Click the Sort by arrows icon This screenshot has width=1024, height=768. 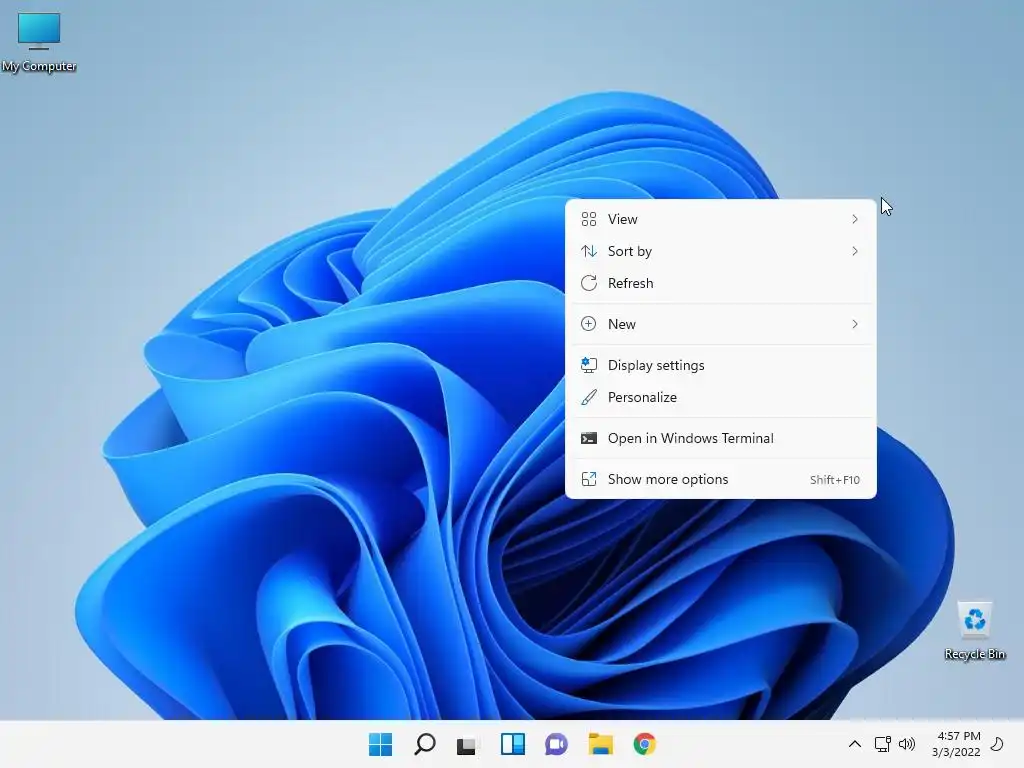(x=588, y=251)
